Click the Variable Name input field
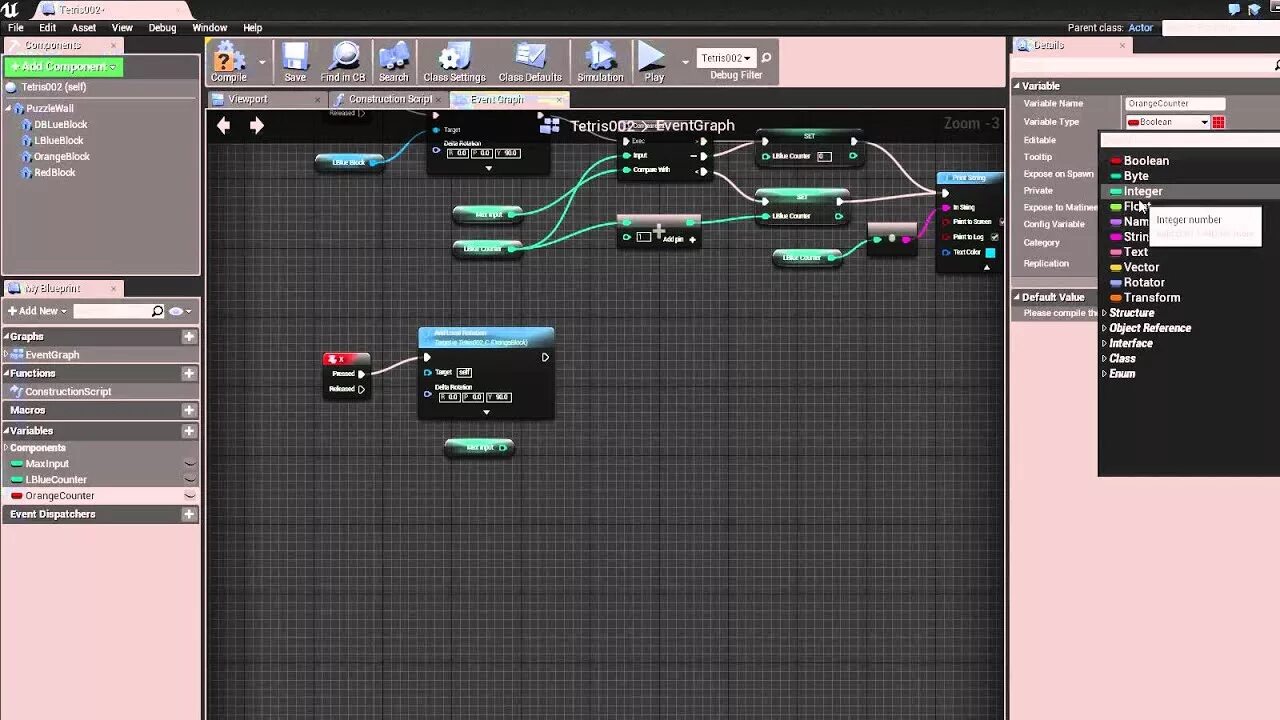 click(1175, 103)
